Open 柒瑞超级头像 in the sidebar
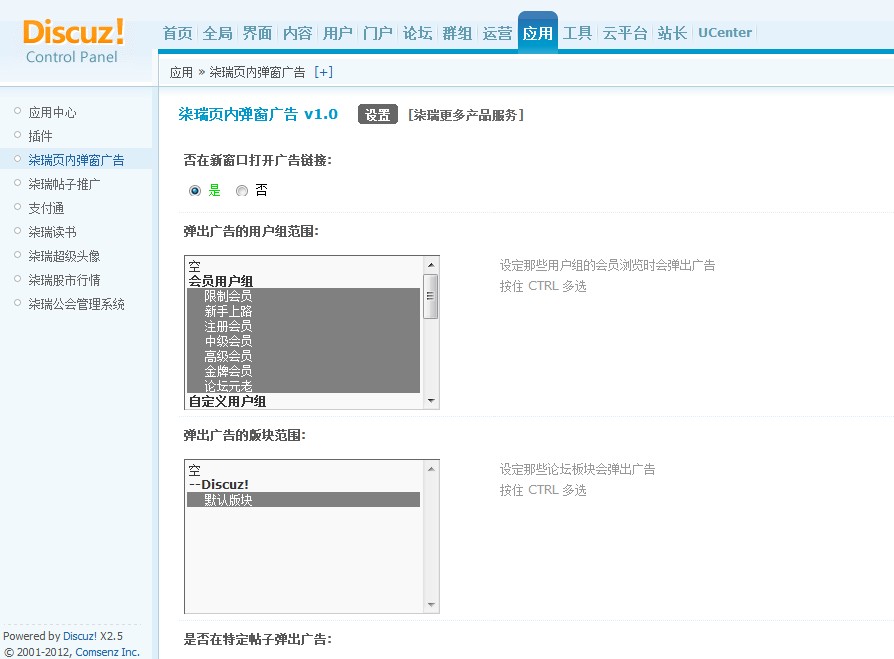894x659 pixels. pyautogui.click(x=64, y=256)
